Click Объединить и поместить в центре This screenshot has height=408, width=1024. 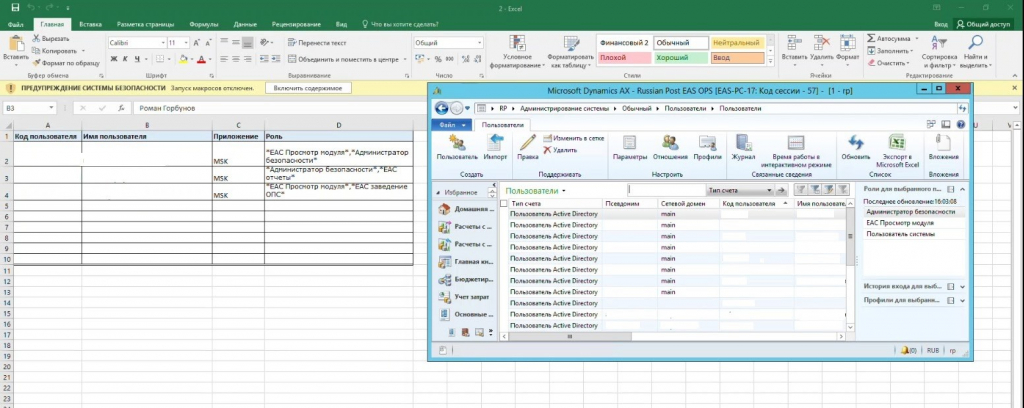pos(343,59)
